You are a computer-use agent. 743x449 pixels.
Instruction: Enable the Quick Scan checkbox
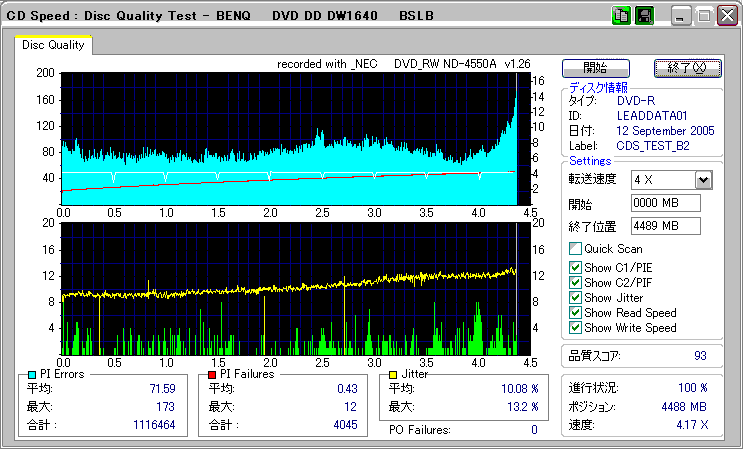click(575, 249)
